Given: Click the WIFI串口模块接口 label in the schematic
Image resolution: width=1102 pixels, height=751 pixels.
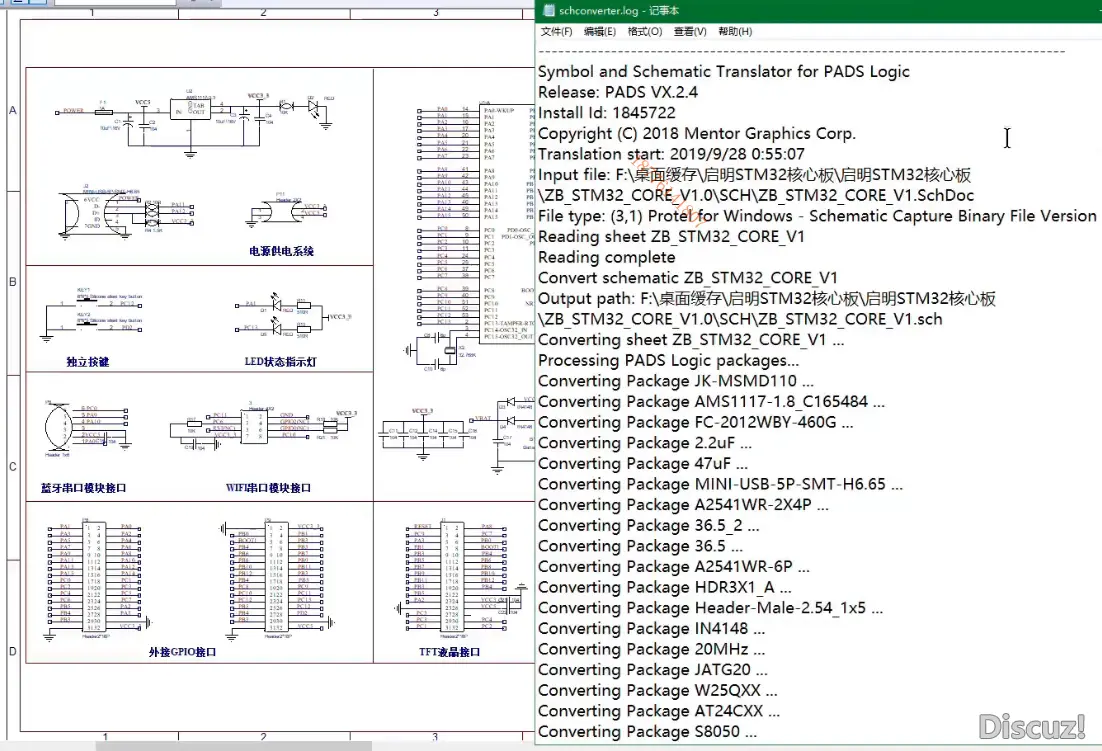Looking at the screenshot, I should 268,488.
